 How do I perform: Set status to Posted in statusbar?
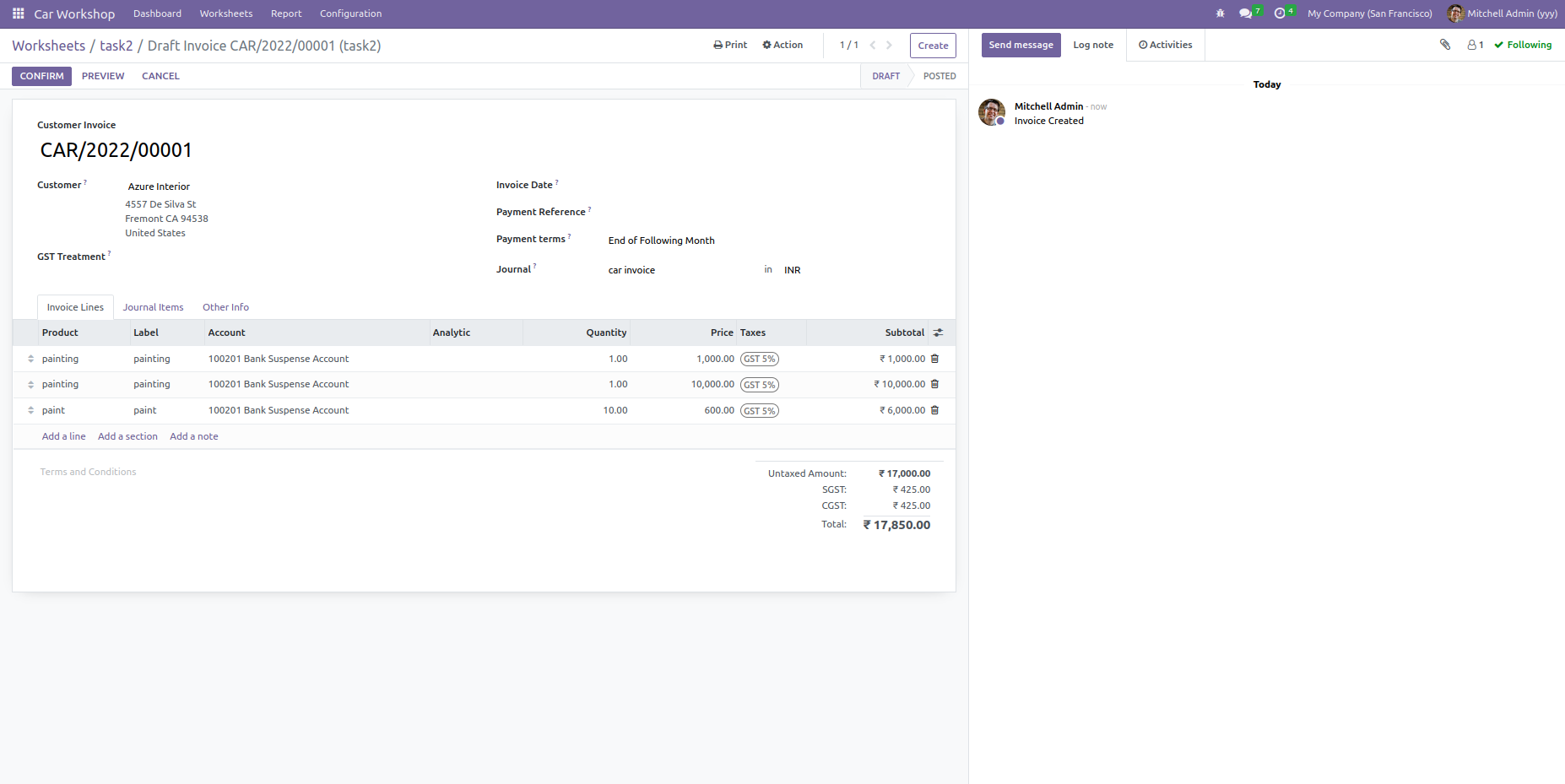pos(939,76)
